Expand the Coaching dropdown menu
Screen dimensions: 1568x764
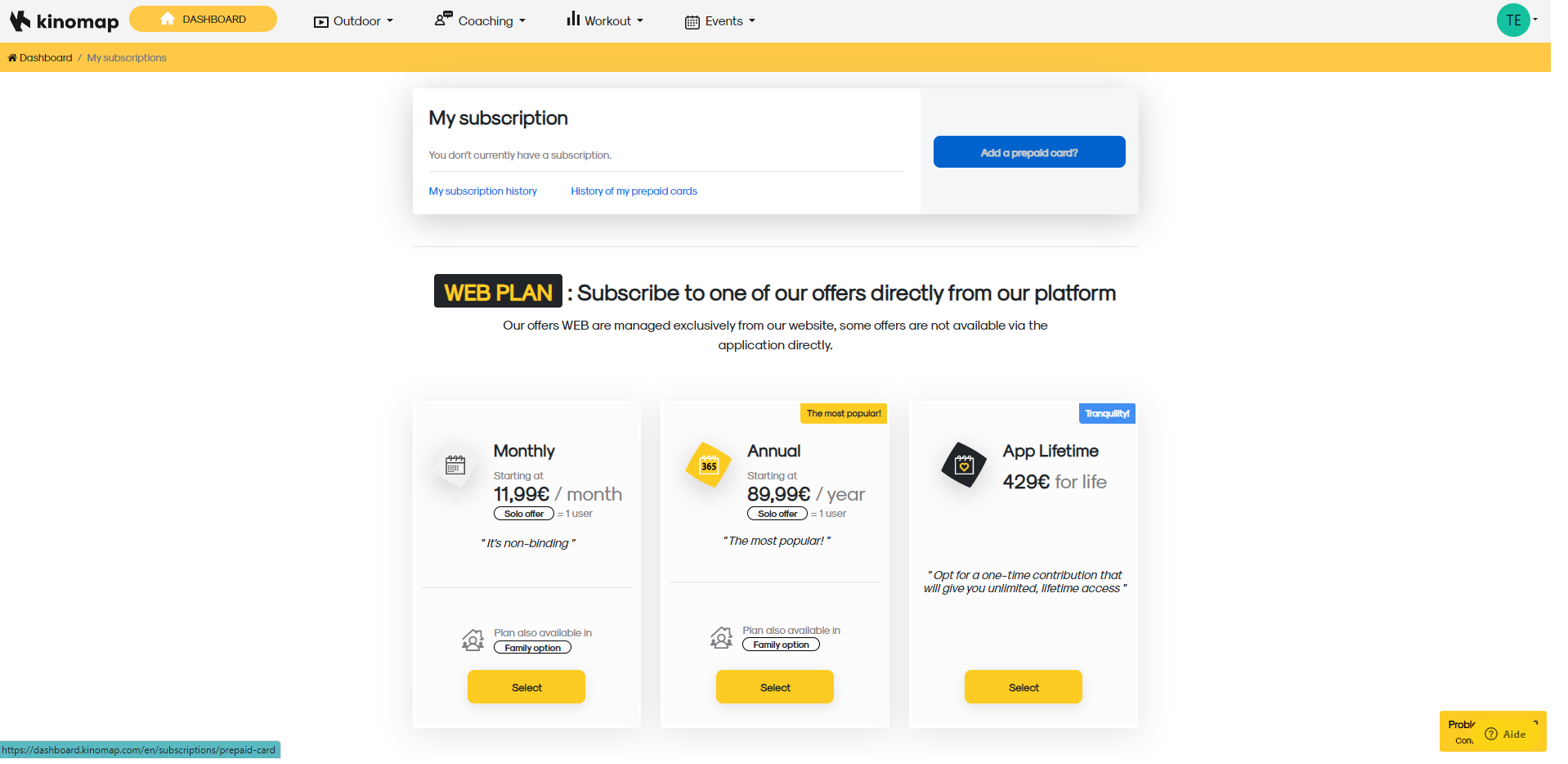pos(480,21)
